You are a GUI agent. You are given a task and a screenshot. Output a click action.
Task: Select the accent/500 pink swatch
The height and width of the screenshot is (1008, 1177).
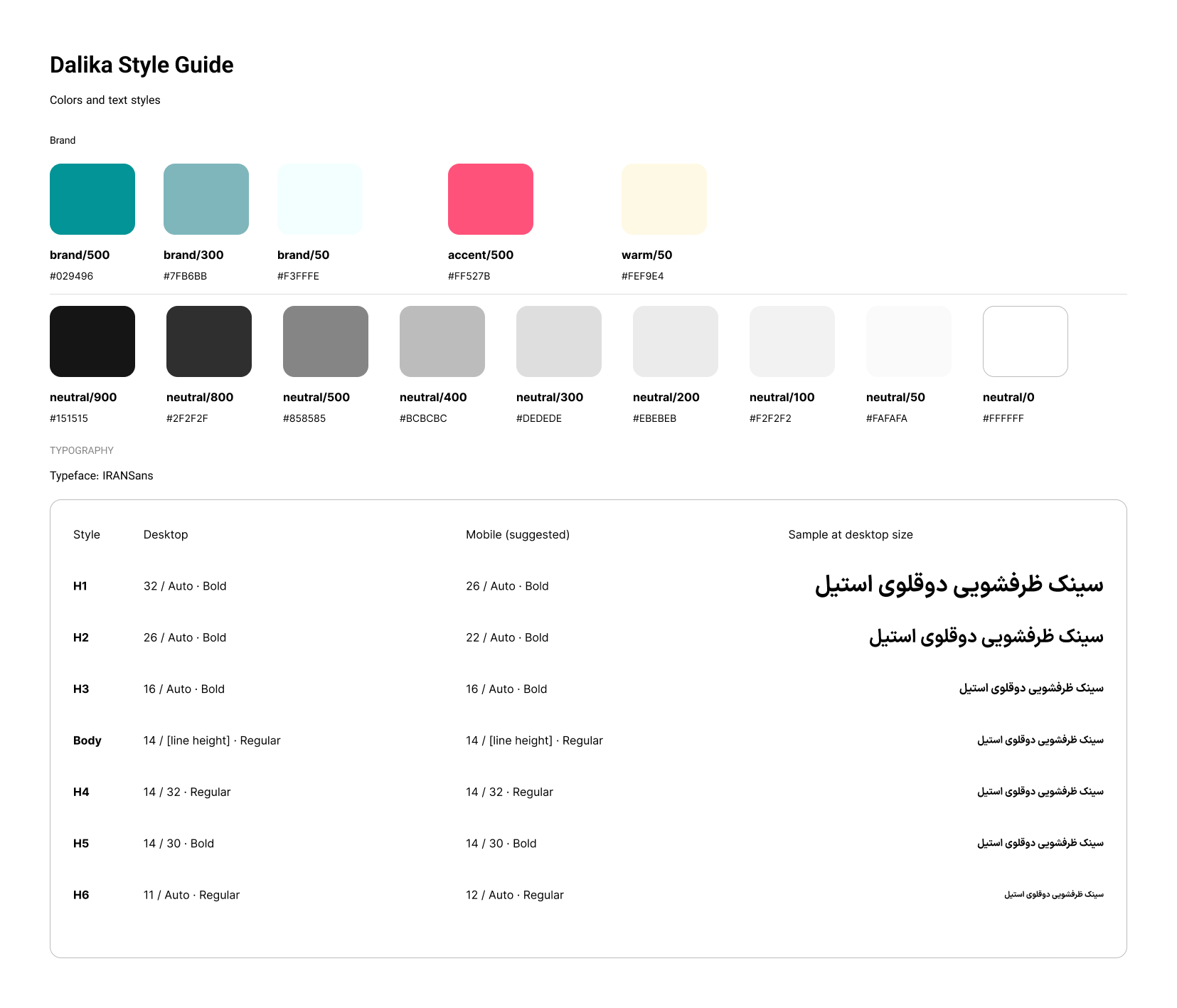491,199
